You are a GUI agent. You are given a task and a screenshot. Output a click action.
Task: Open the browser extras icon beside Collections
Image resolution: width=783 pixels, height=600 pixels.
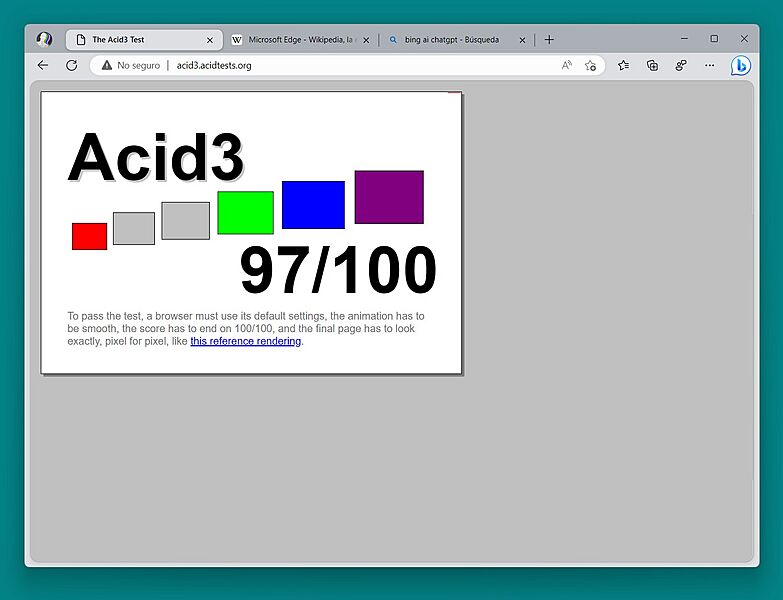tap(681, 65)
